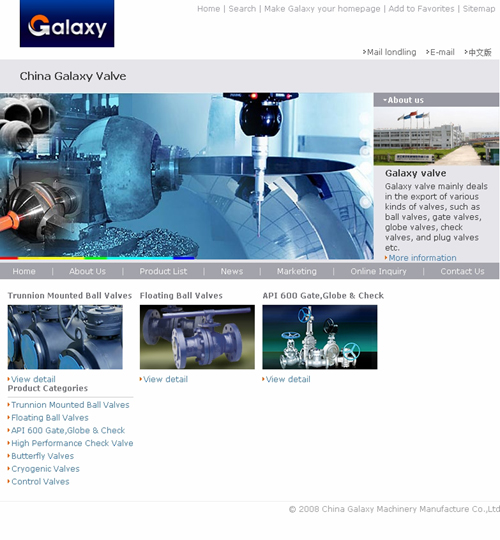Click More information under Galaxy valve
The height and width of the screenshot is (540, 500).
[x=422, y=258]
